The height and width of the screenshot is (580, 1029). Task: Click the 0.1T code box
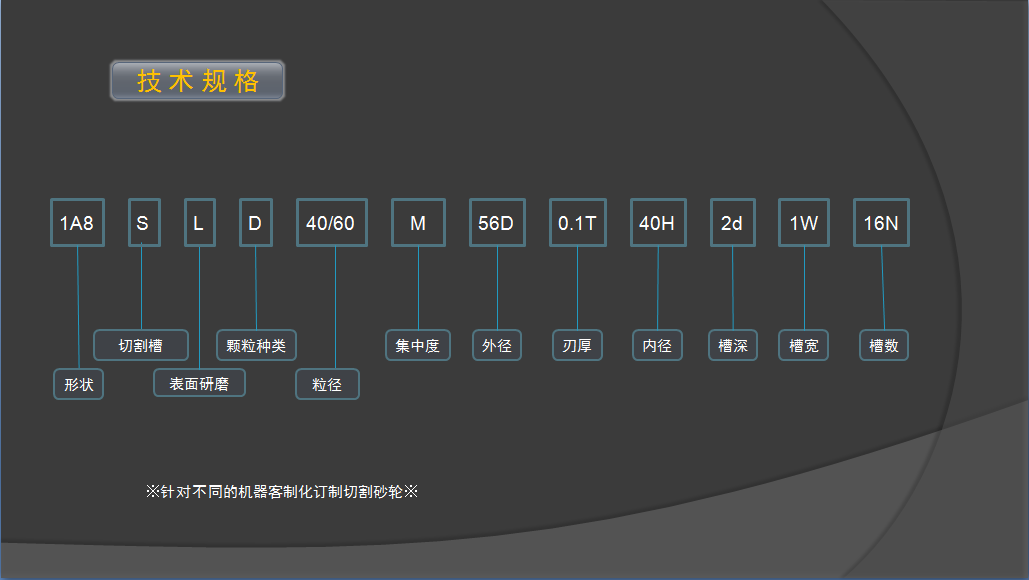click(x=577, y=223)
